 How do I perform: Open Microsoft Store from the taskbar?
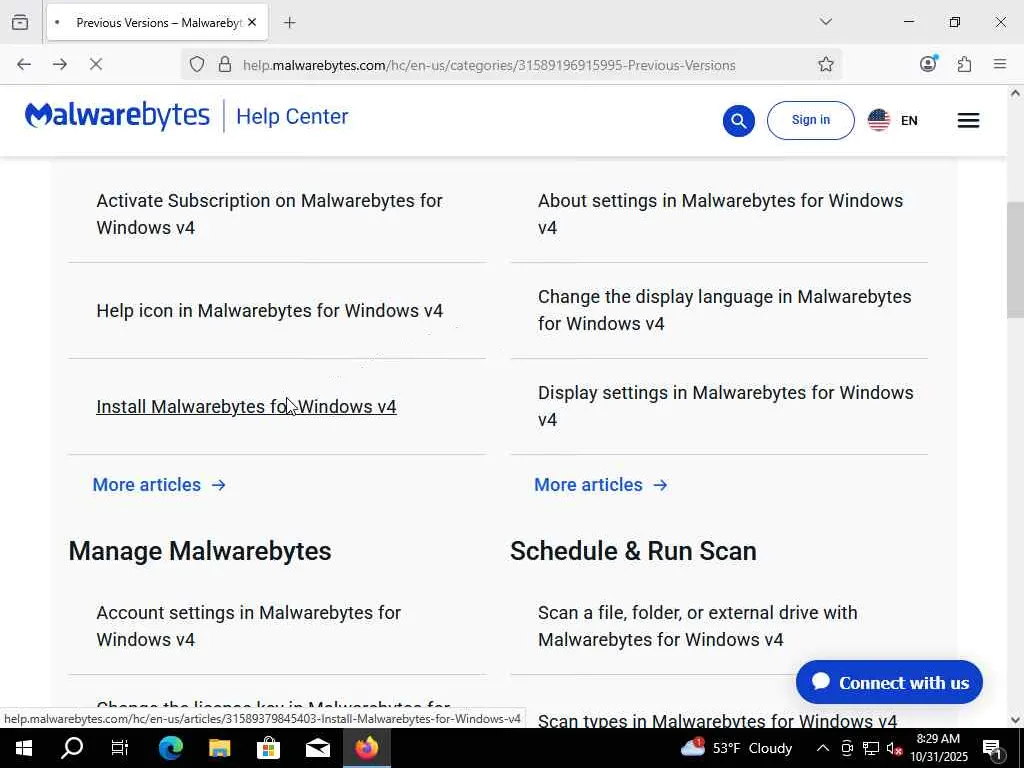pos(268,748)
